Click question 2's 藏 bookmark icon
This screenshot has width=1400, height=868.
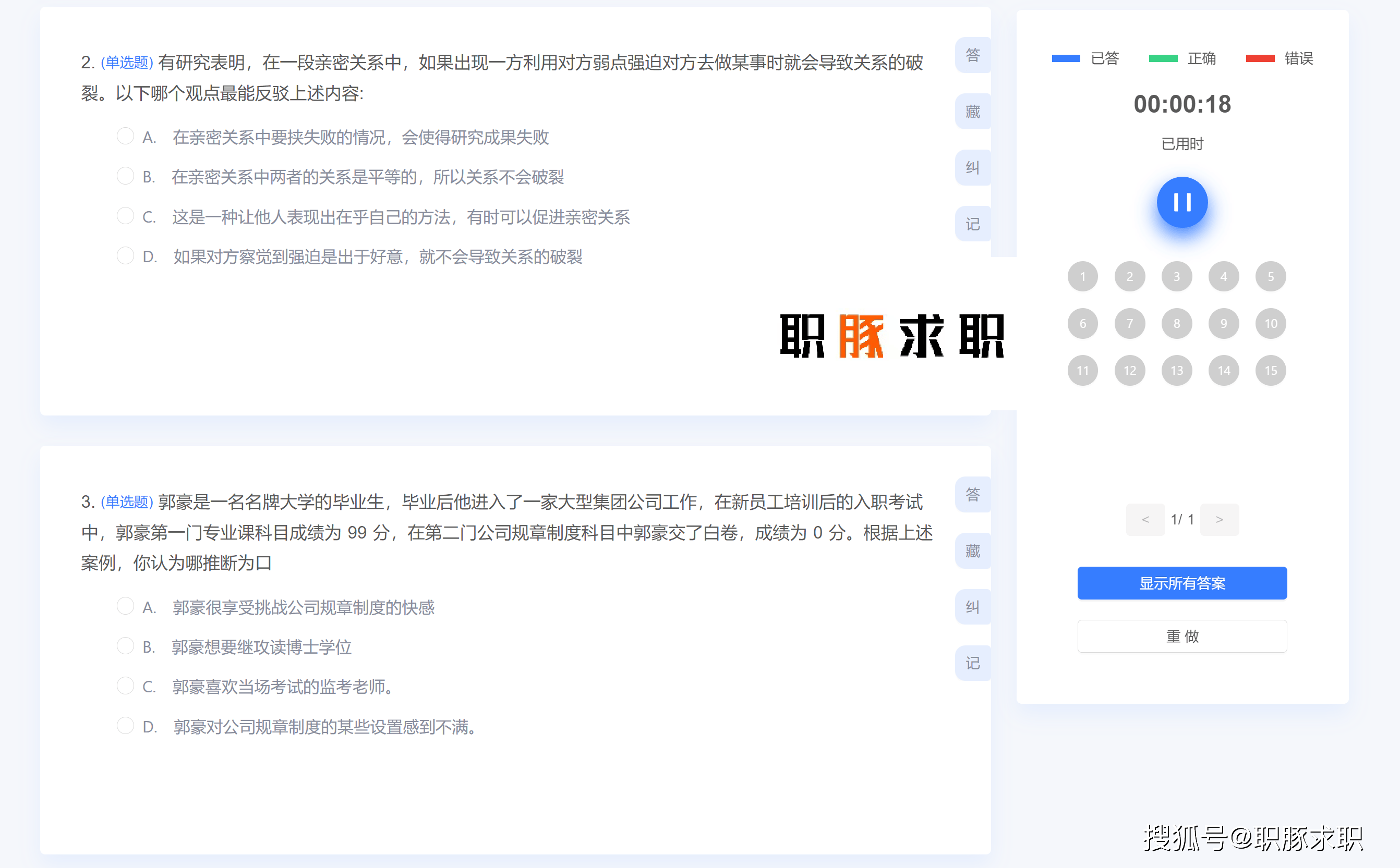[x=972, y=112]
